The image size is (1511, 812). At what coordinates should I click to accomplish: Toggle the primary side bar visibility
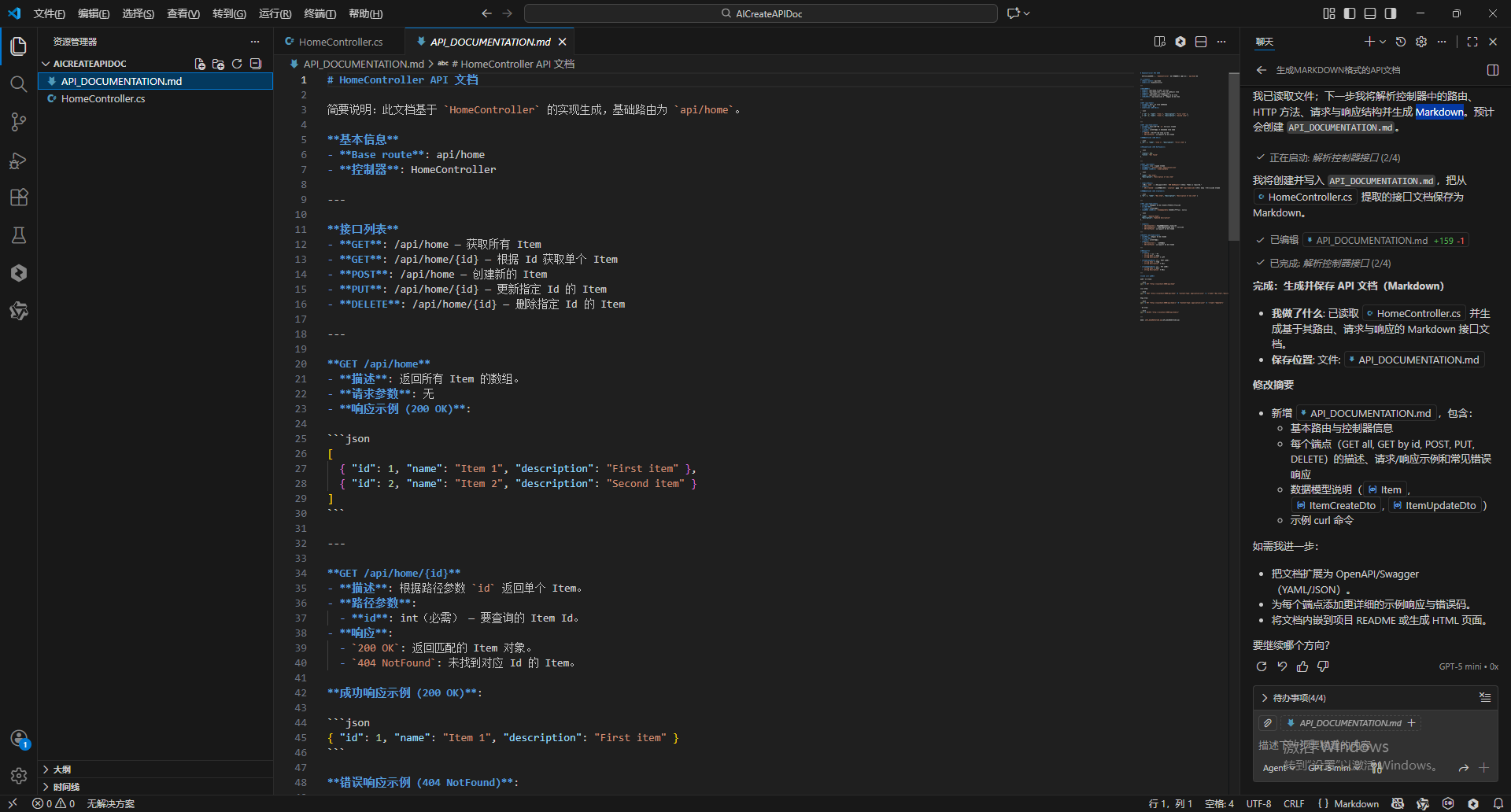(x=1350, y=13)
